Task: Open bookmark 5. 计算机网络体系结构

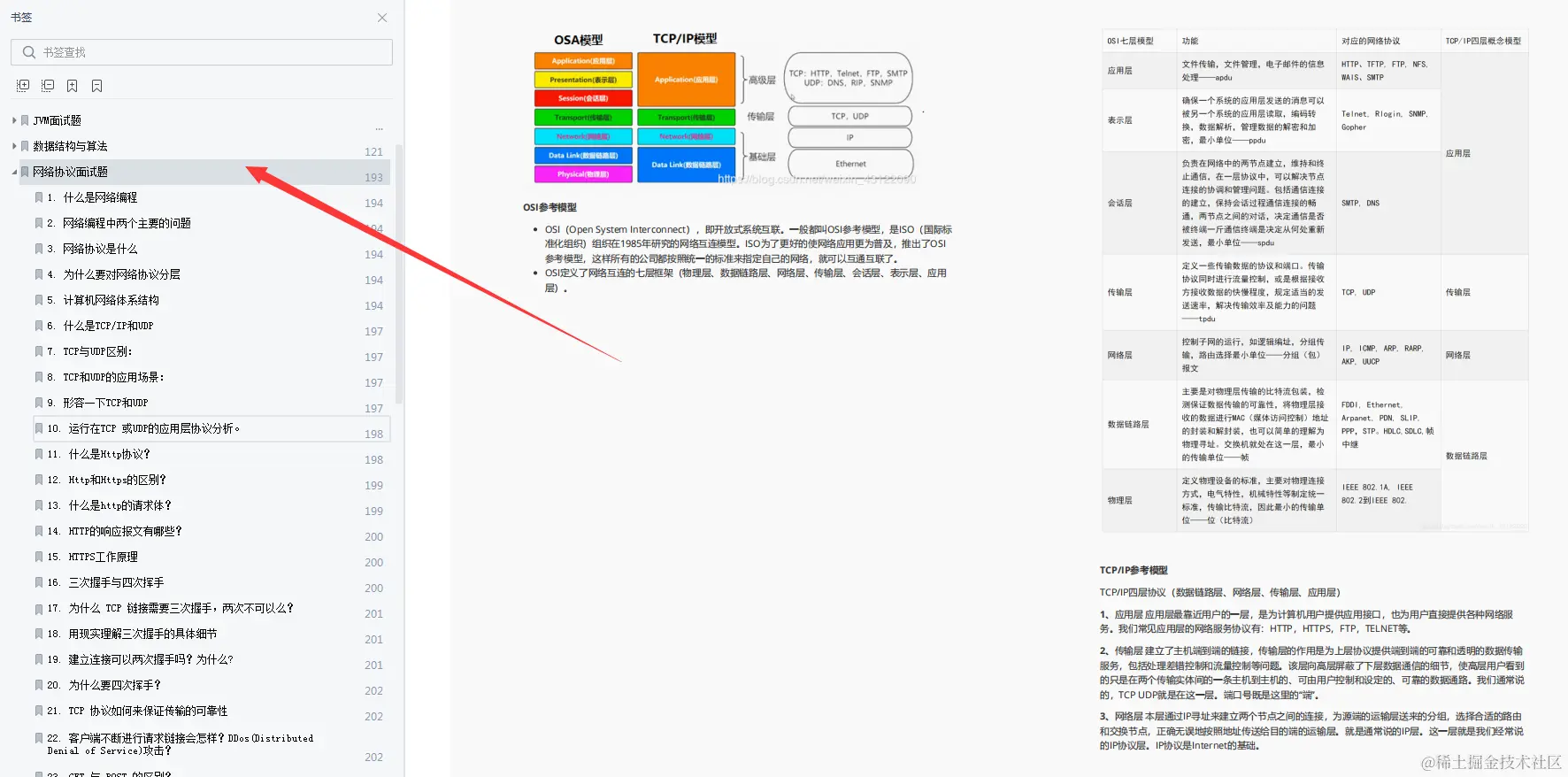Action: tap(104, 300)
